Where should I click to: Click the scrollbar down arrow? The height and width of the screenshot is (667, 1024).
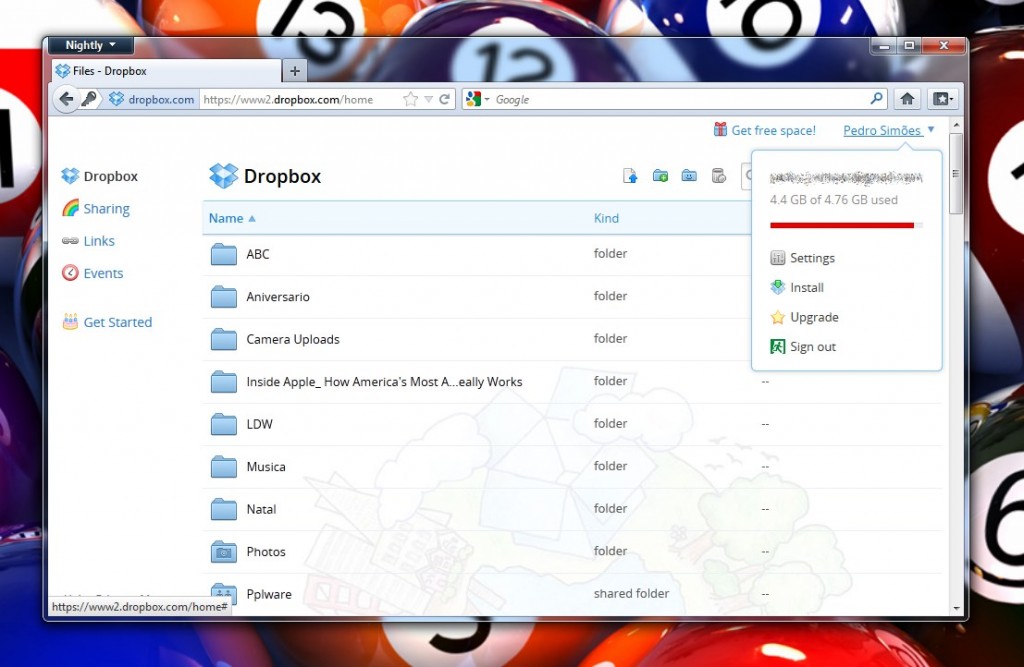click(x=956, y=608)
